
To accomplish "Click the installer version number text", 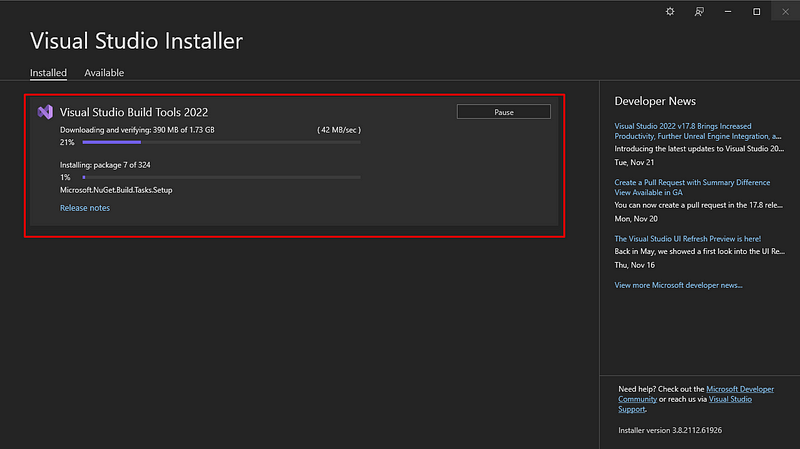I will coord(670,430).
